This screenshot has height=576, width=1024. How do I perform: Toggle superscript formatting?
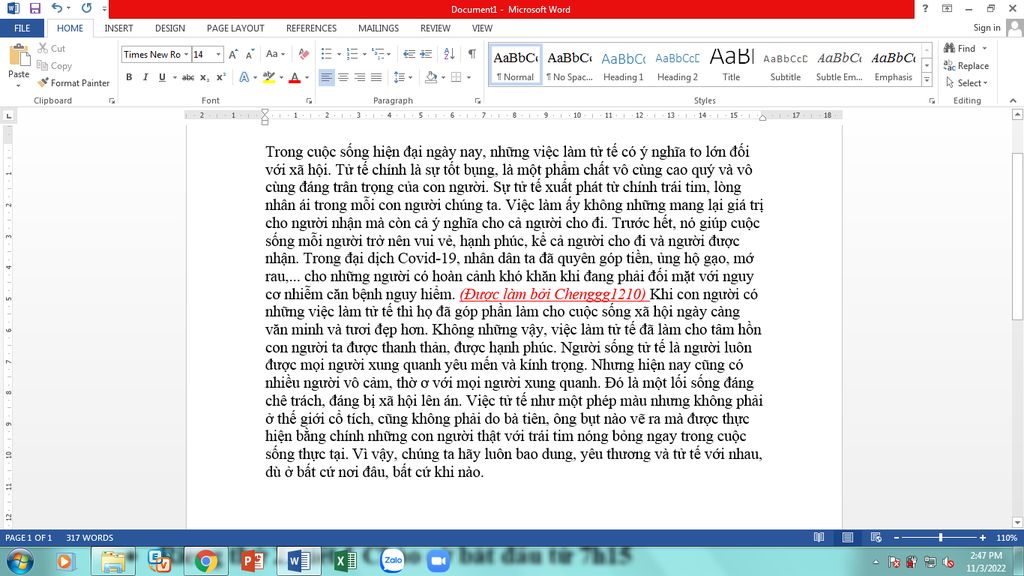(x=221, y=77)
